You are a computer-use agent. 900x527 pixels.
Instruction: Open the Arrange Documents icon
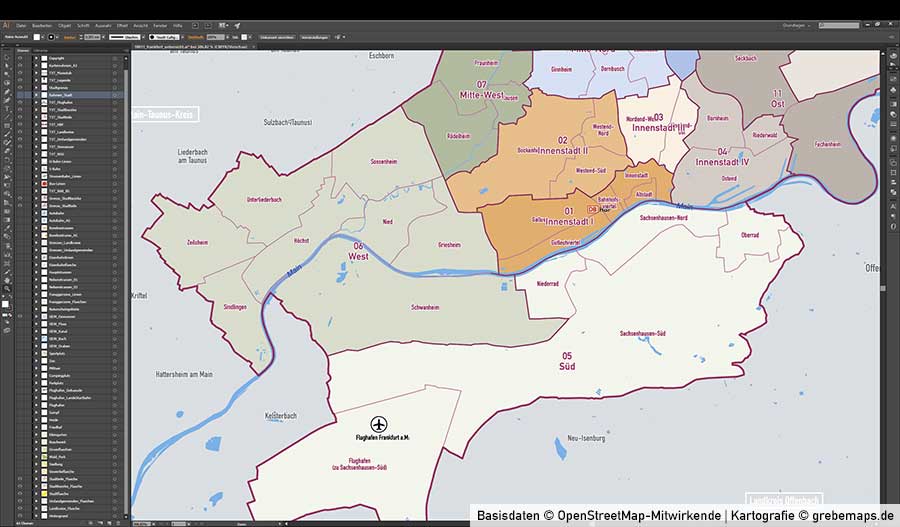223,25
